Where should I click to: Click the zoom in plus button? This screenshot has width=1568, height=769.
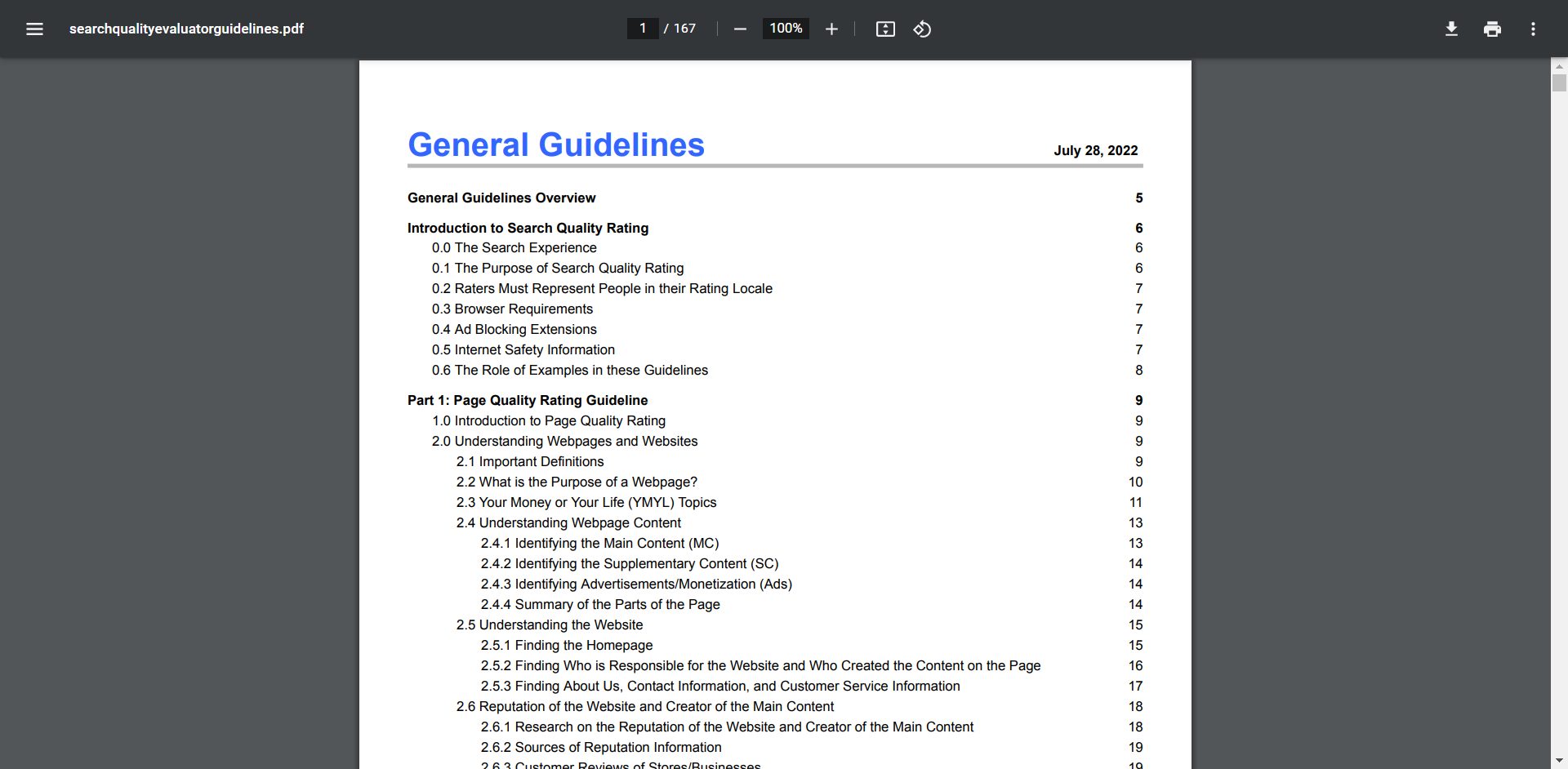pos(831,29)
